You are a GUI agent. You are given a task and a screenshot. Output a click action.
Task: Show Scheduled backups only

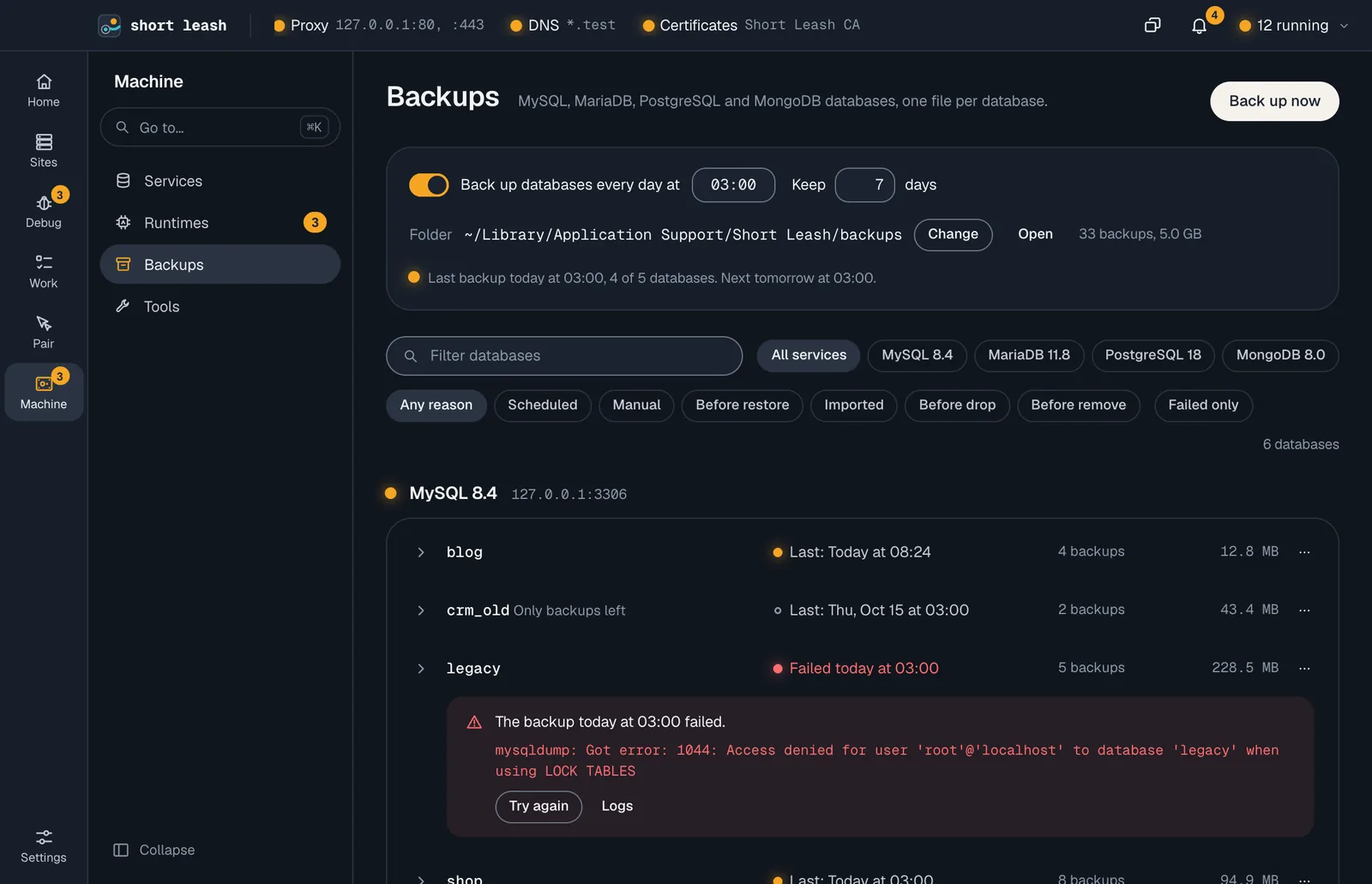pyautogui.click(x=543, y=405)
